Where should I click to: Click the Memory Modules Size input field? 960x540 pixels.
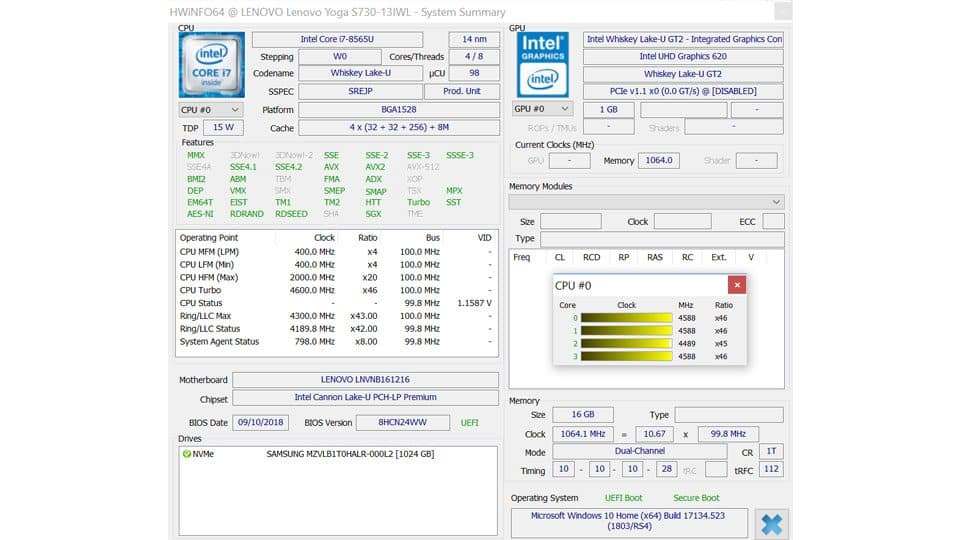(571, 221)
